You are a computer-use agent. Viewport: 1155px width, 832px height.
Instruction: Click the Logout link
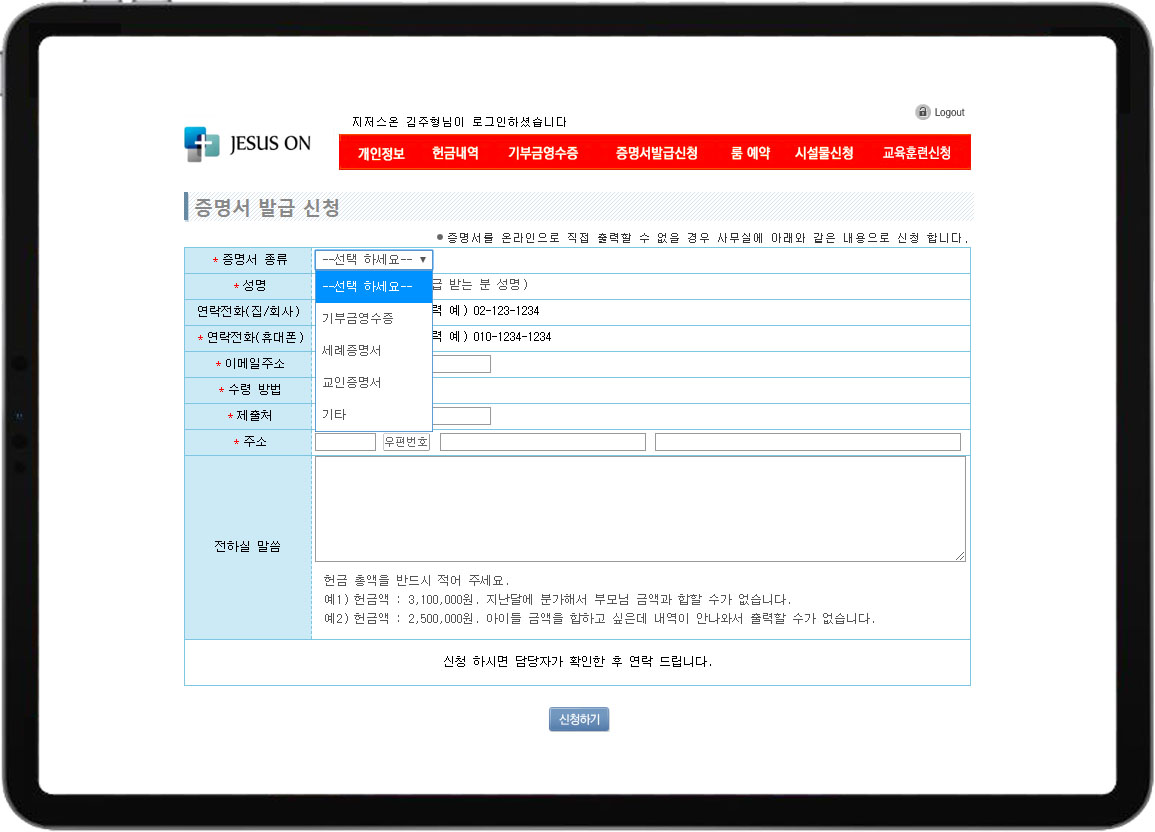949,113
